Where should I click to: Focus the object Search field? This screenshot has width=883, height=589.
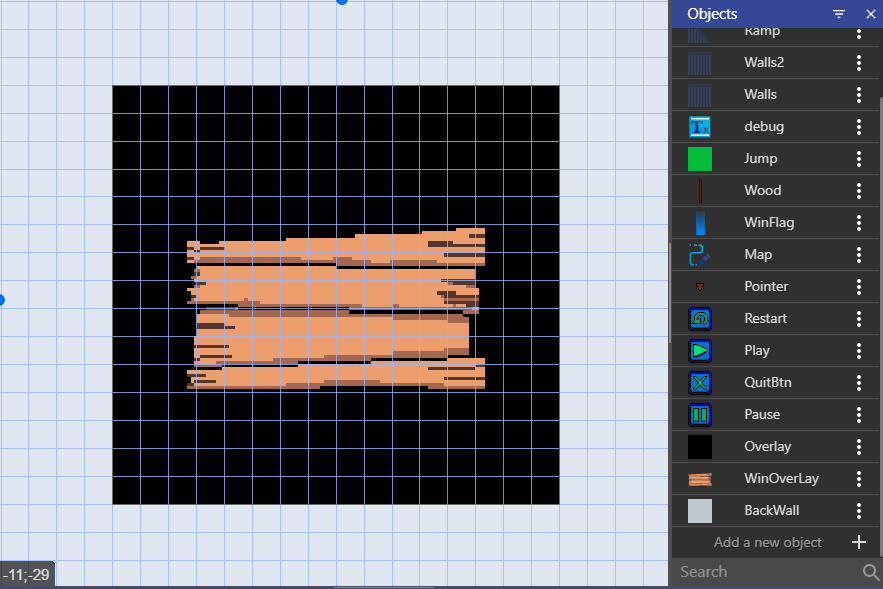(x=766, y=572)
